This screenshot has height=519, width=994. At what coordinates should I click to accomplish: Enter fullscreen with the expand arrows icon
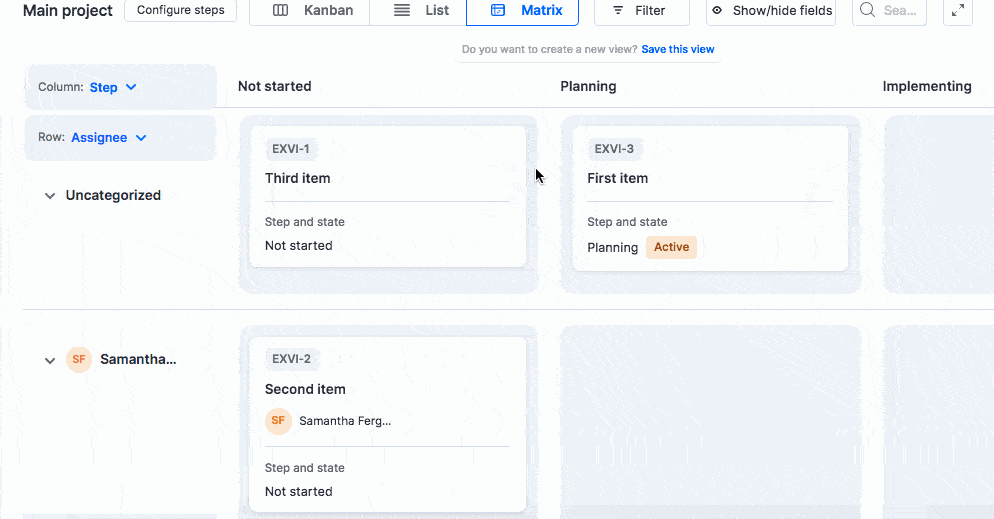pos(958,10)
